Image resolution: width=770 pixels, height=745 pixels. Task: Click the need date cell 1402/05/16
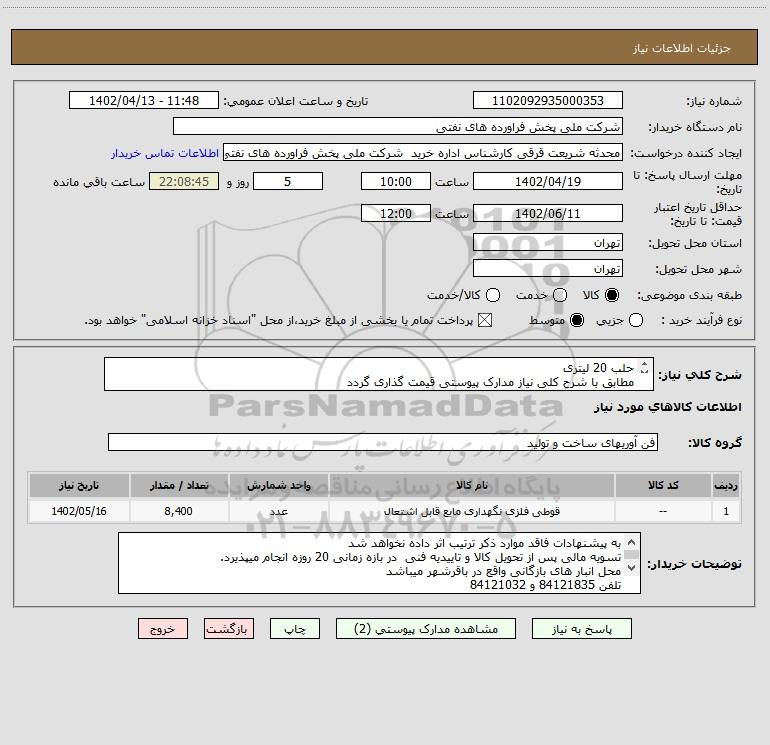pos(79,511)
